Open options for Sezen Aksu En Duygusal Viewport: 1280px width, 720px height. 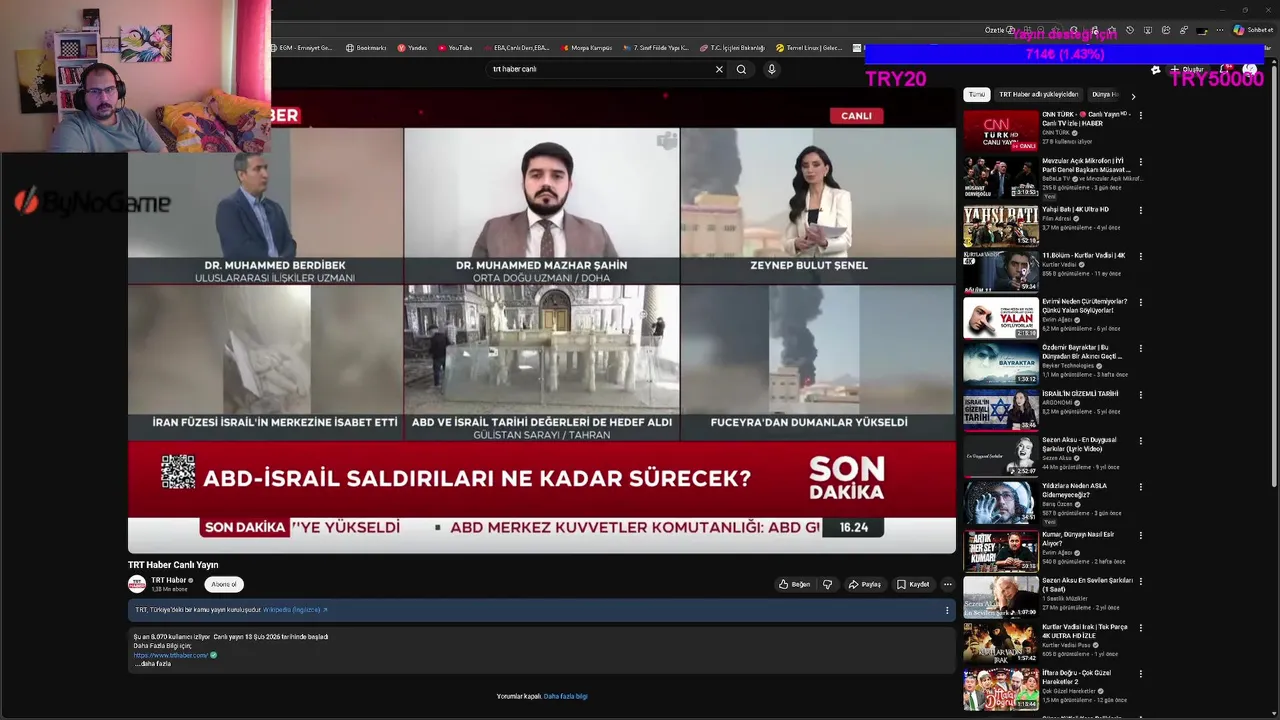[1140, 440]
